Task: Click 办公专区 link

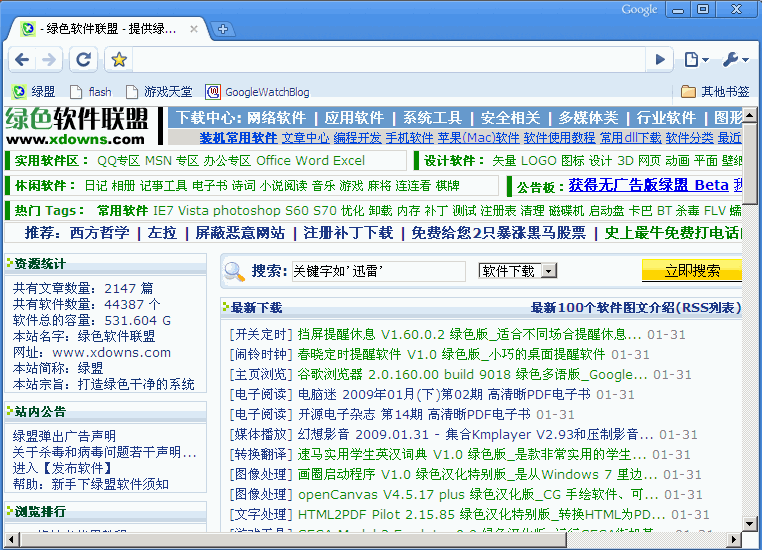Action: click(227, 161)
